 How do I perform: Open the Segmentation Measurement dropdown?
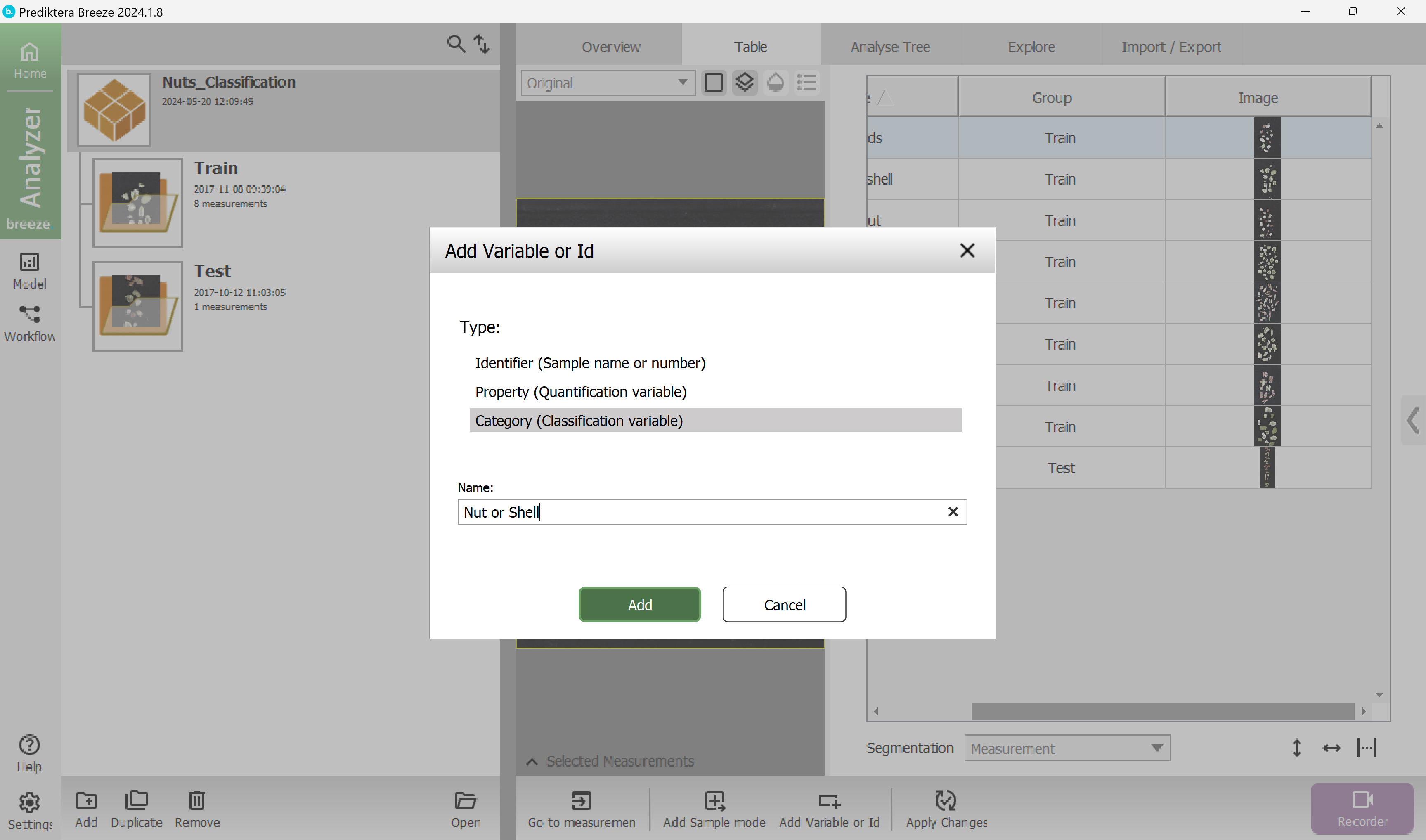coord(1067,747)
